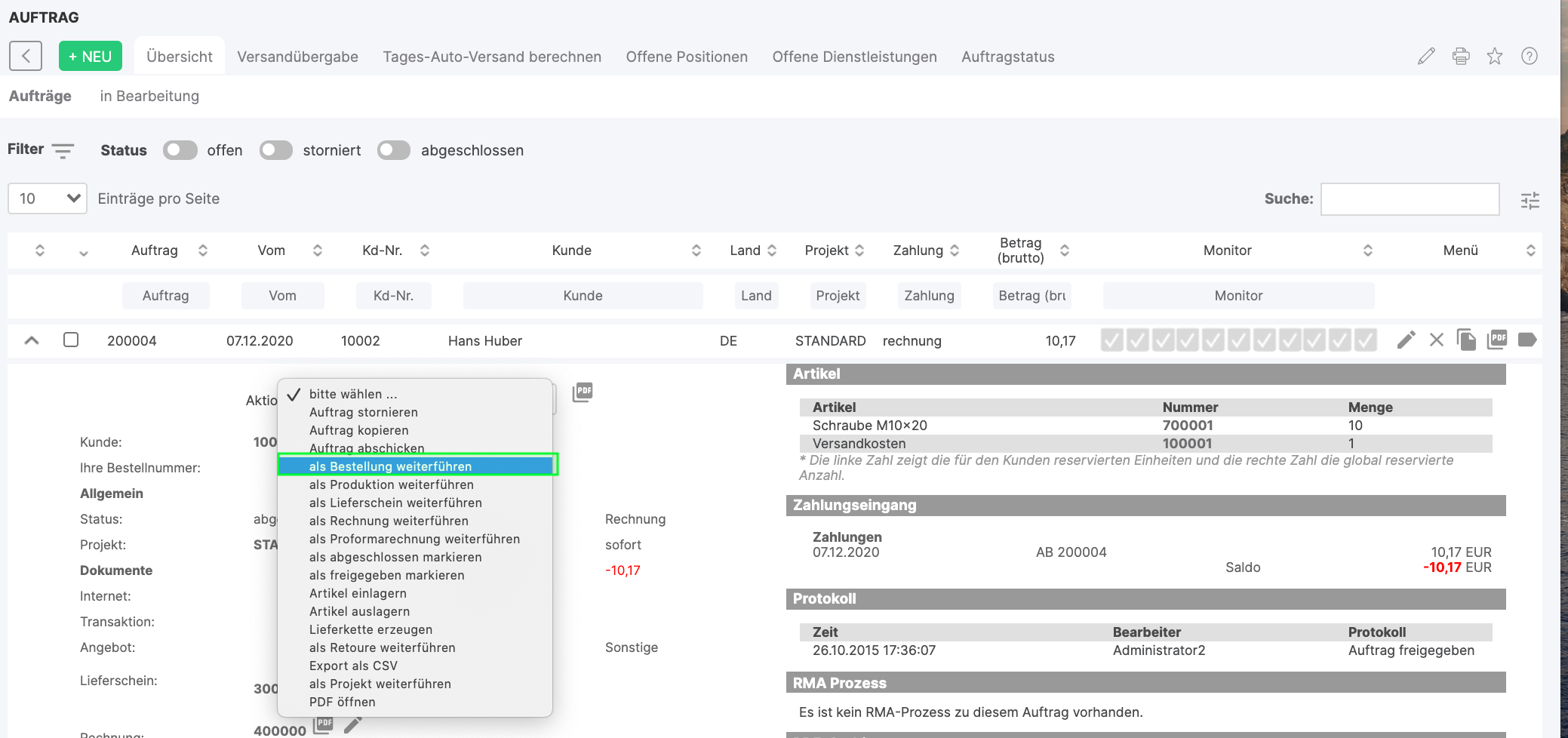
Task: Check the checkbox for order 200004
Action: (x=71, y=340)
